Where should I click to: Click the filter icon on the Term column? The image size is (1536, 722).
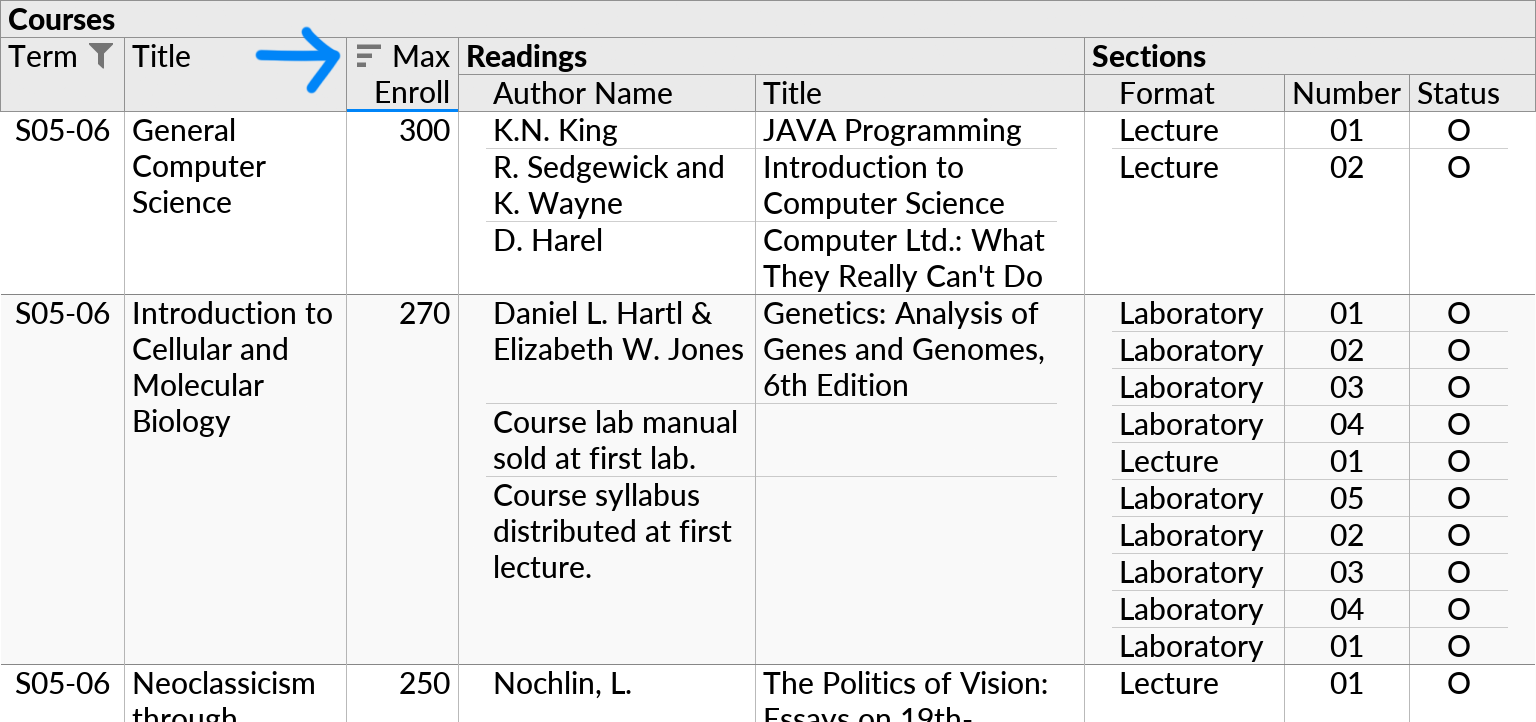pyautogui.click(x=100, y=57)
